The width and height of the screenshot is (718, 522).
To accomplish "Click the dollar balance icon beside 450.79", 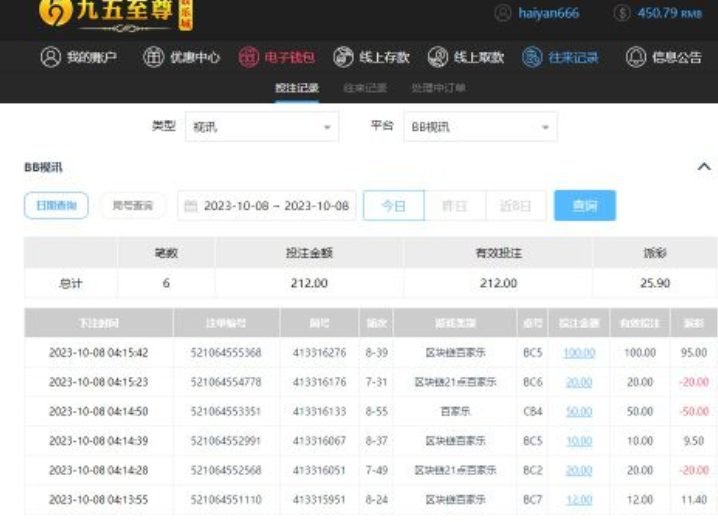I will [622, 13].
